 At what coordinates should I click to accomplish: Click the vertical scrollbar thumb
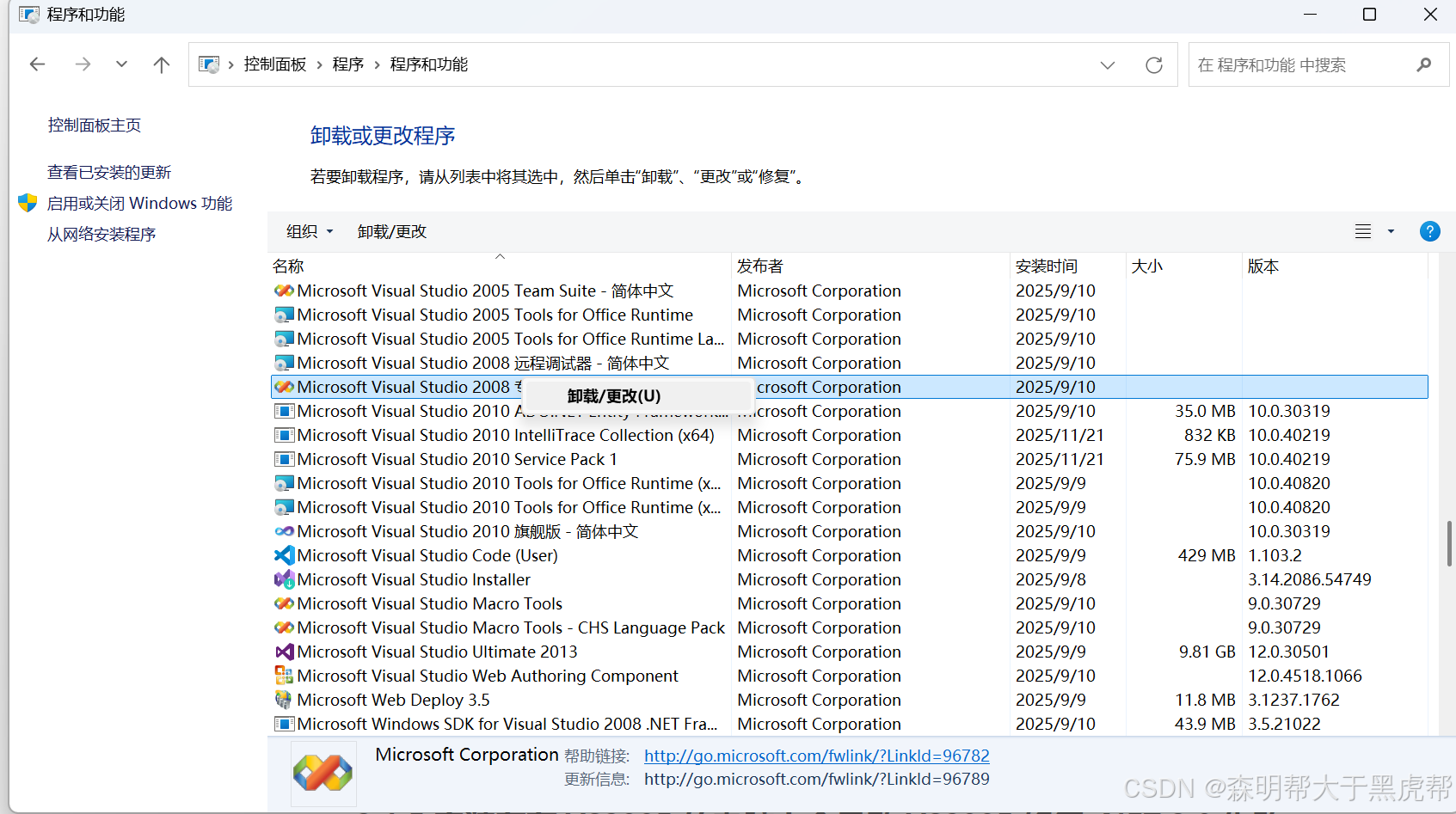(x=1449, y=543)
